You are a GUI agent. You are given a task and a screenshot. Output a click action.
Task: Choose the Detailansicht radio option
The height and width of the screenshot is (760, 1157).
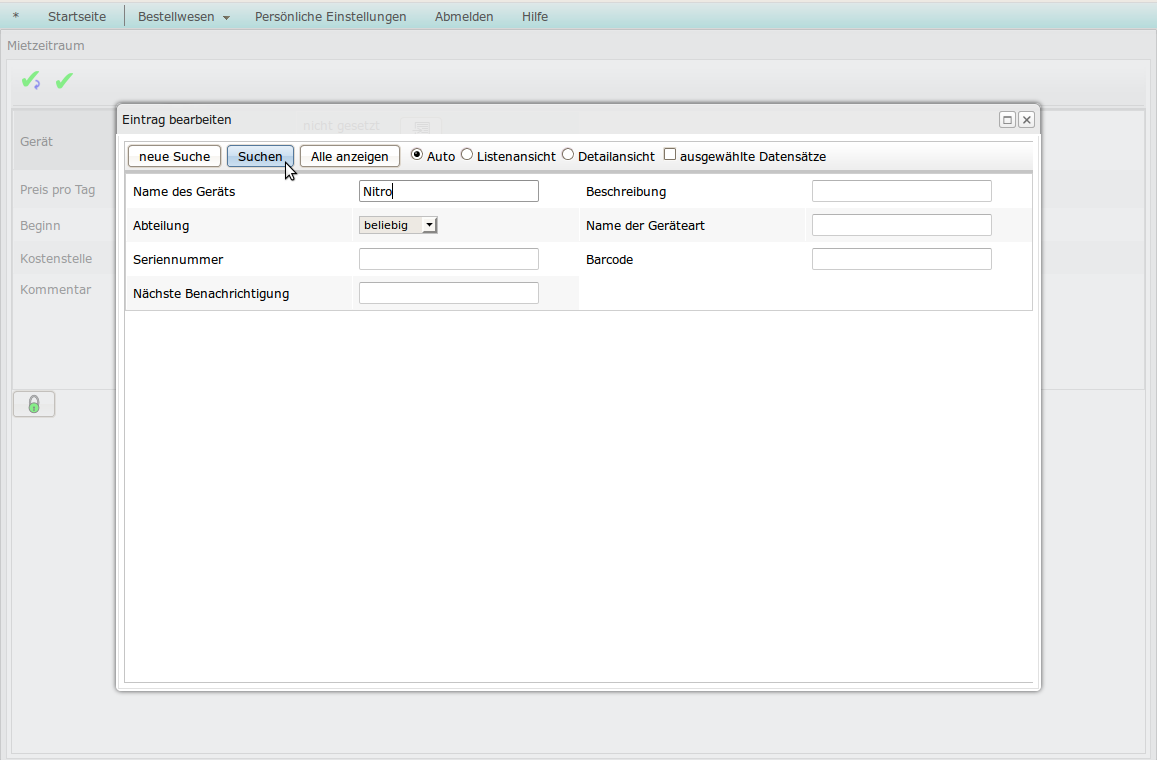pyautogui.click(x=568, y=155)
